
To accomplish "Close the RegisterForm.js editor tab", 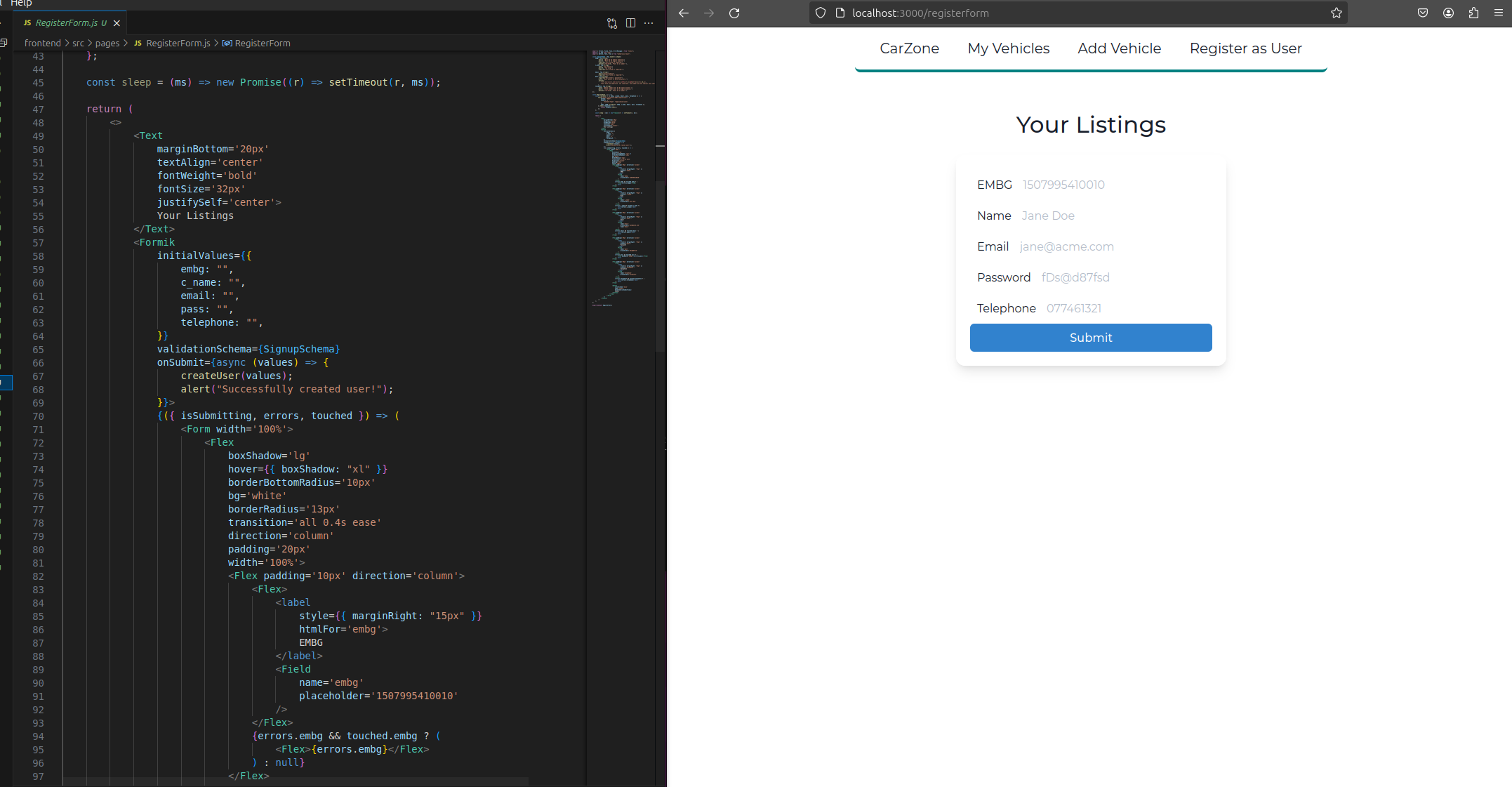I will [x=117, y=23].
